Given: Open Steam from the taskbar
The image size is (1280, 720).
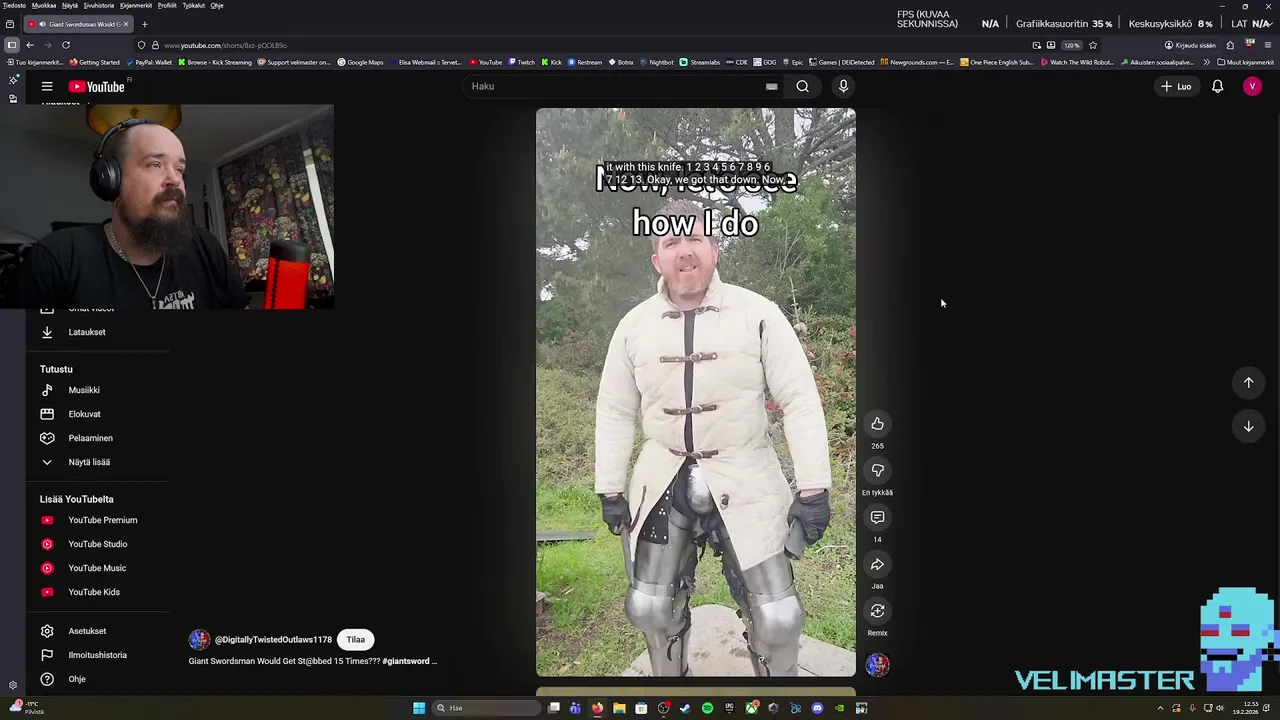Looking at the screenshot, I should pyautogui.click(x=685, y=708).
